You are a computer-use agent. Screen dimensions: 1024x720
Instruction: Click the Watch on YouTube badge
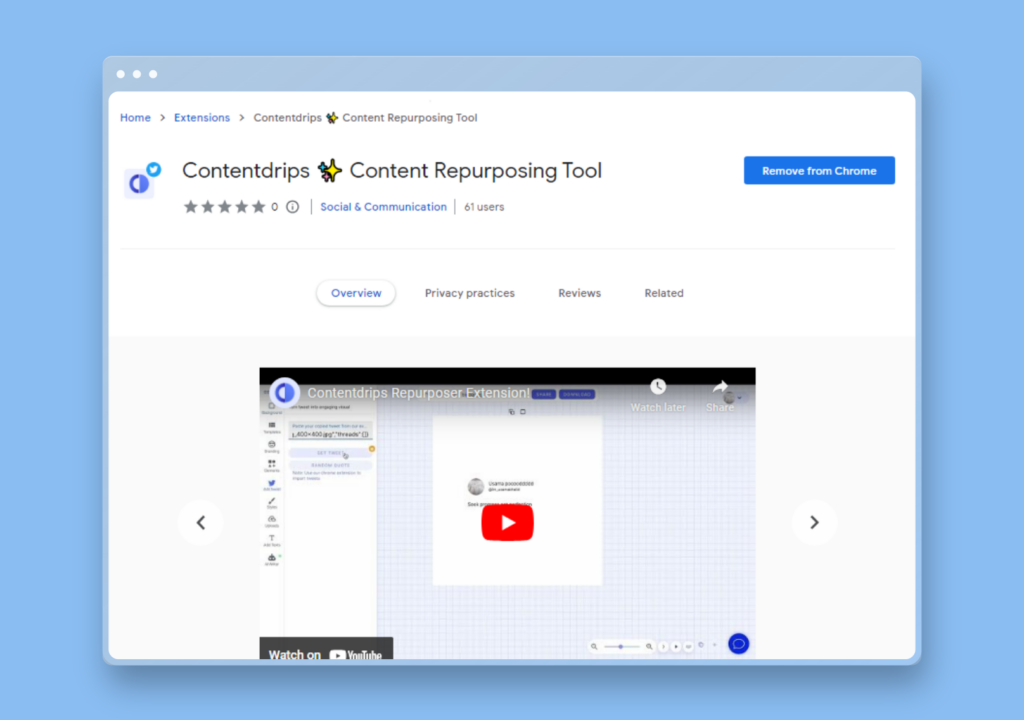[x=326, y=653]
